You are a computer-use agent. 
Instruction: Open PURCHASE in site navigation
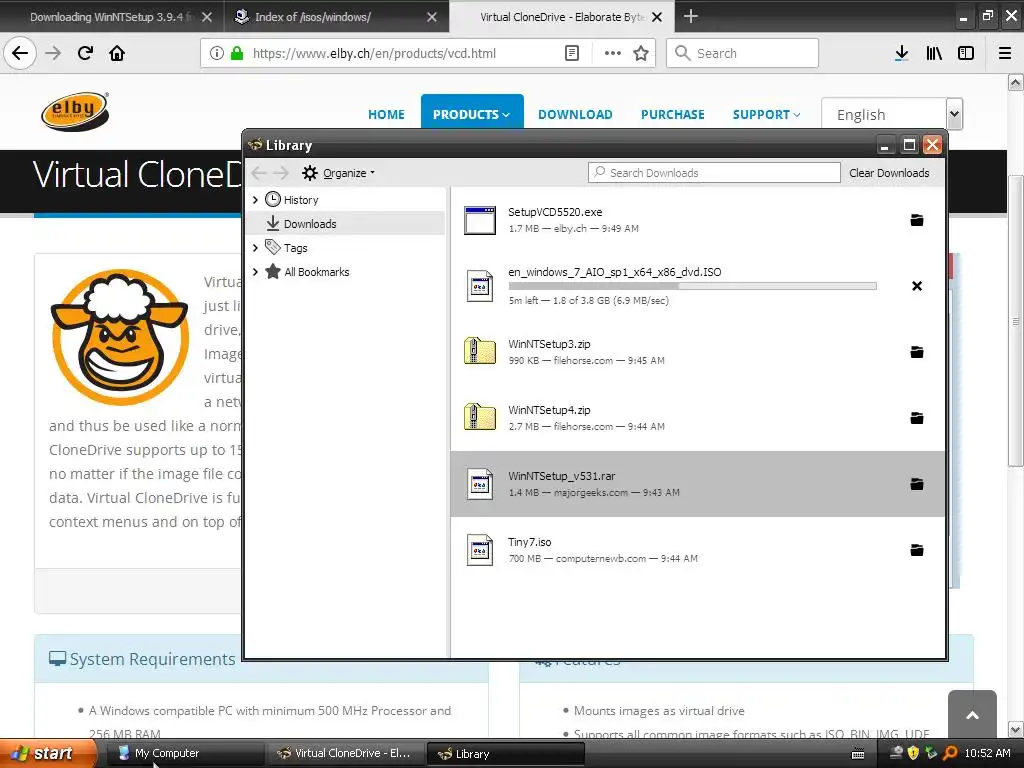[673, 114]
